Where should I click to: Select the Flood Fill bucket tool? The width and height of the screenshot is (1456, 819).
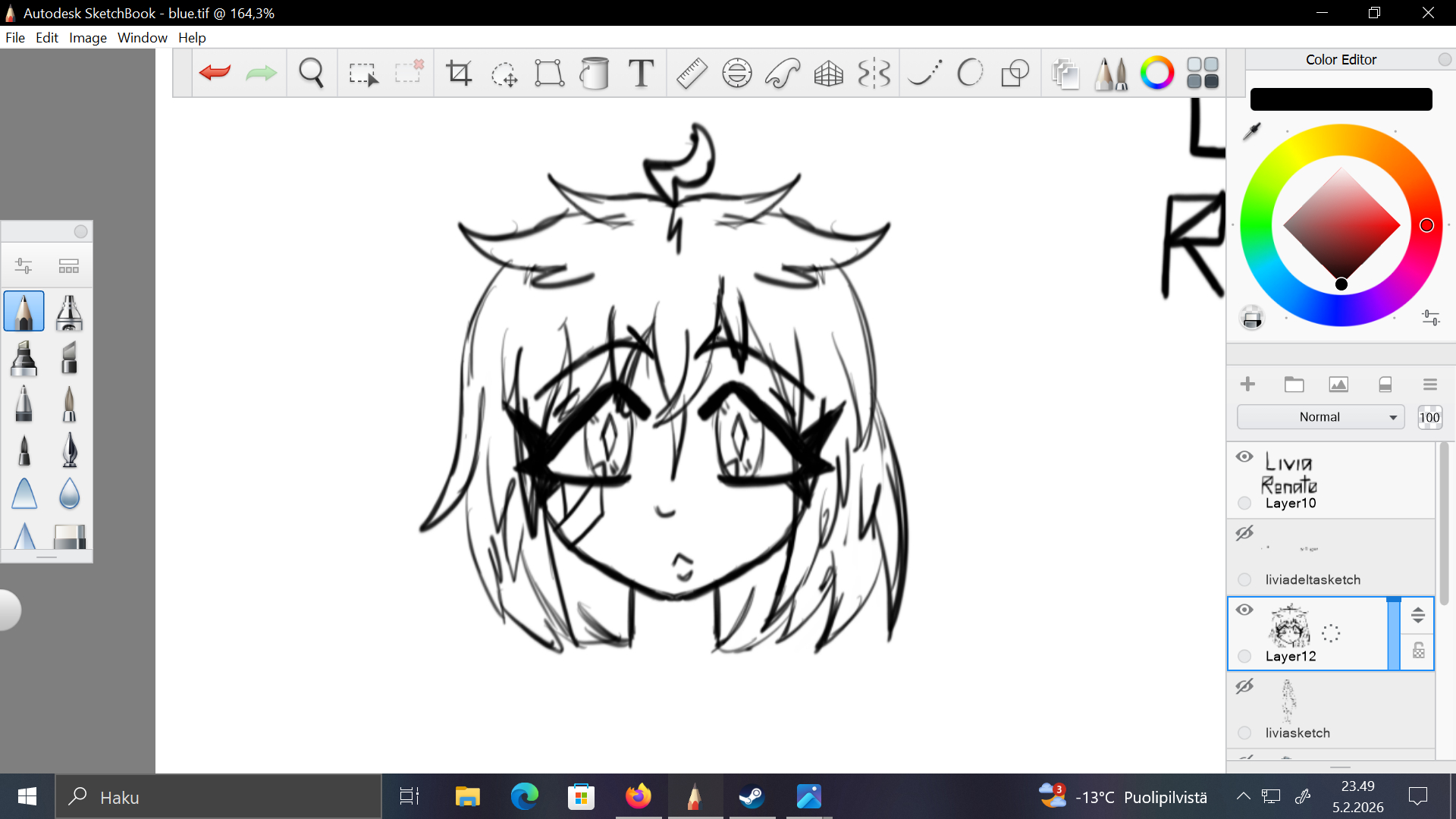[595, 73]
